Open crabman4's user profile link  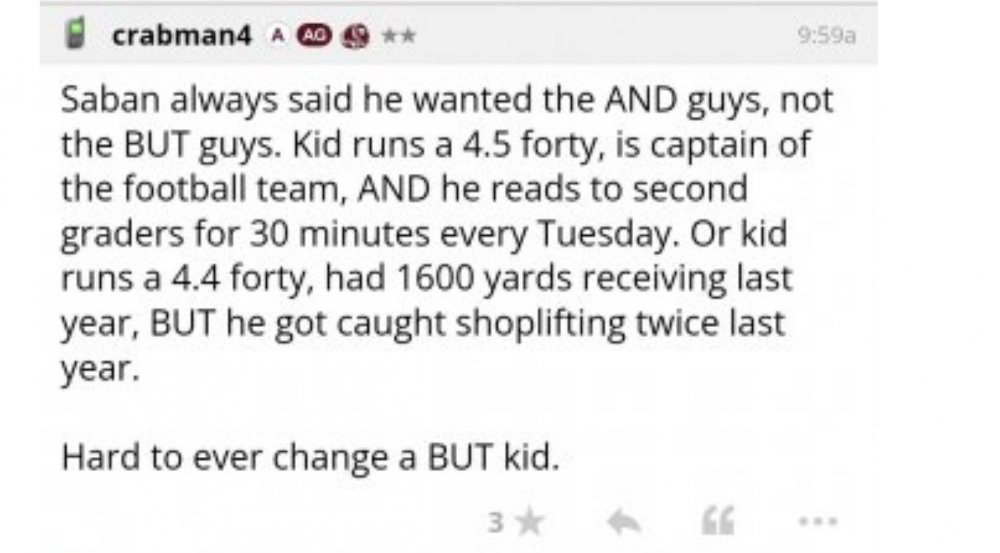pos(181,37)
